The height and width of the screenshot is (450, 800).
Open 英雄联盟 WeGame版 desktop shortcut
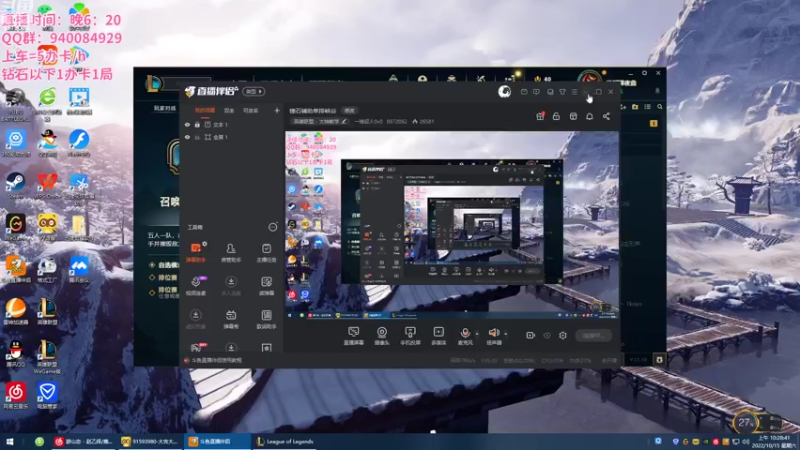pyautogui.click(x=47, y=357)
